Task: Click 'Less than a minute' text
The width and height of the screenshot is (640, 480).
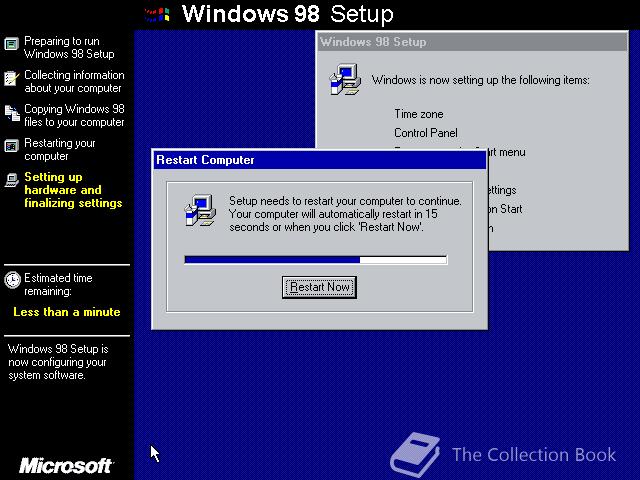Action: pyautogui.click(x=67, y=312)
